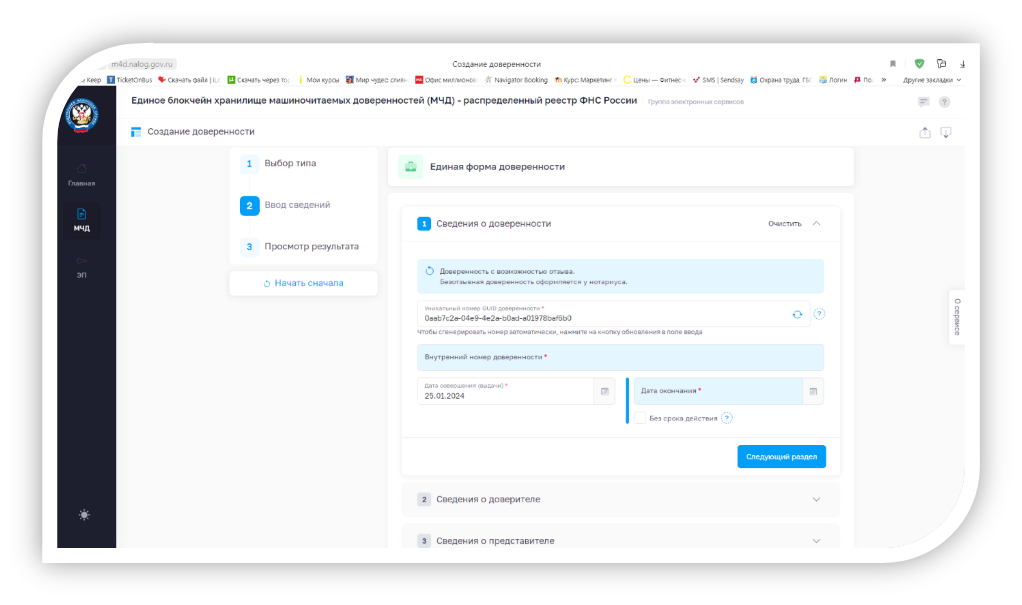Click the Внутренний номер доверенности input field
The height and width of the screenshot is (605, 1022).
coord(620,357)
